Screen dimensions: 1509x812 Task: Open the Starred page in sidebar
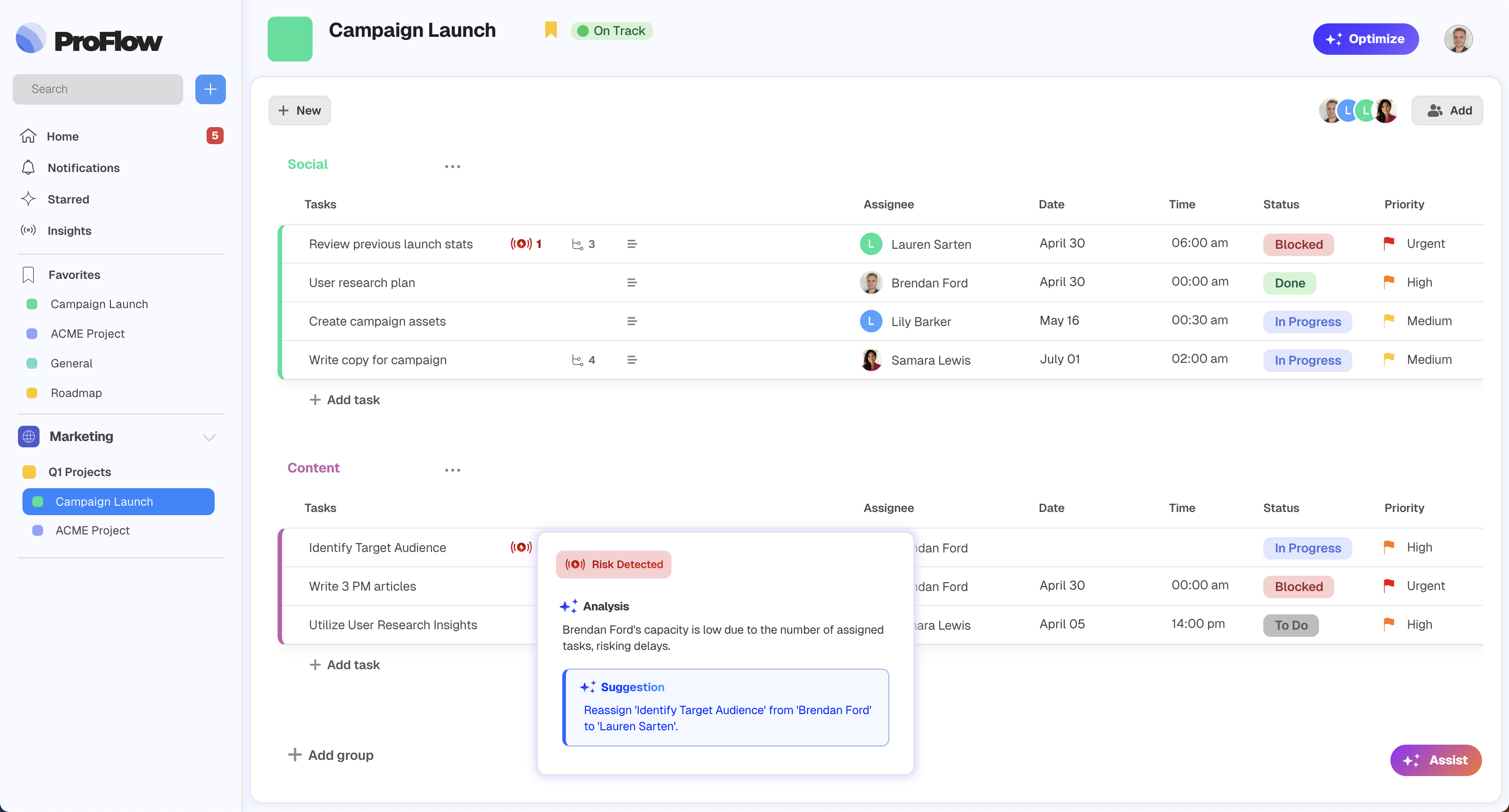click(x=68, y=199)
